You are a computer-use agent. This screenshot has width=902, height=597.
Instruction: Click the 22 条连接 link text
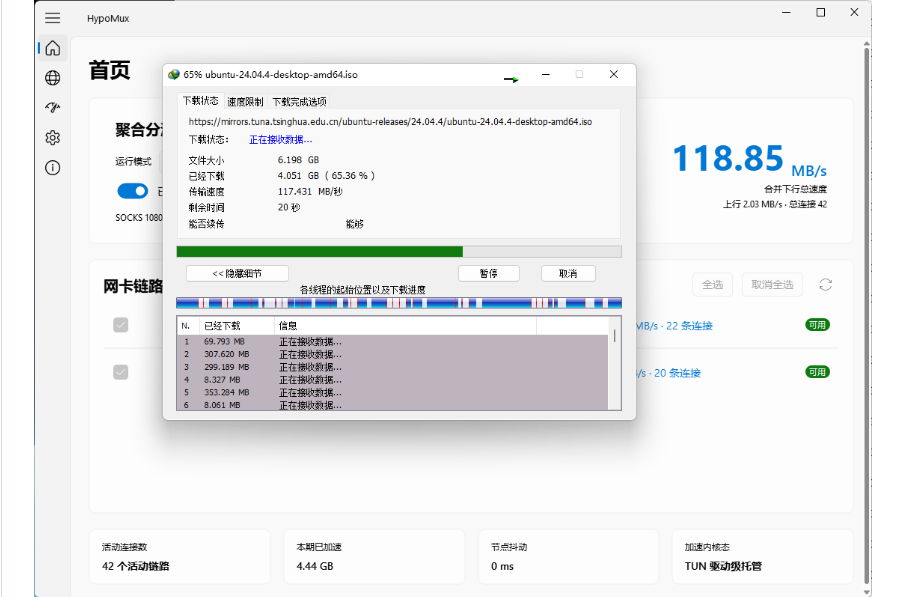(689, 326)
